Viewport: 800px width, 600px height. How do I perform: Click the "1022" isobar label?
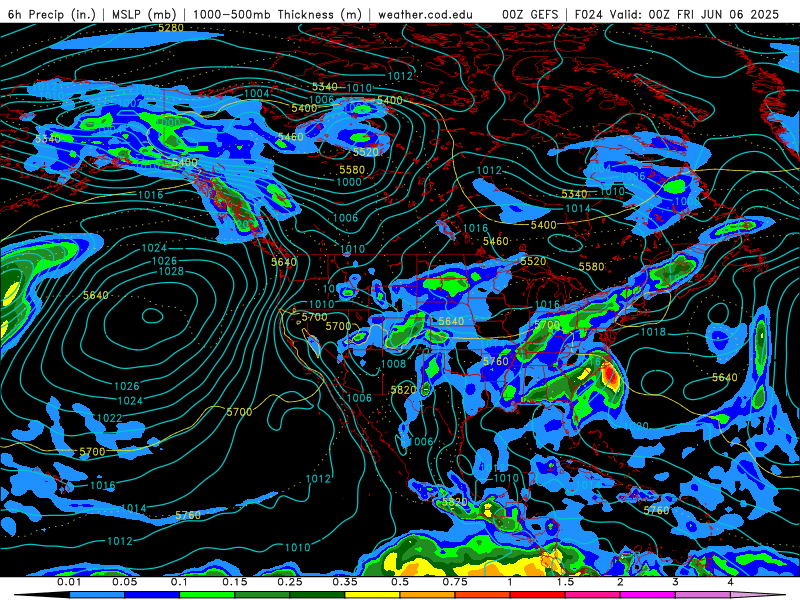click(109, 418)
